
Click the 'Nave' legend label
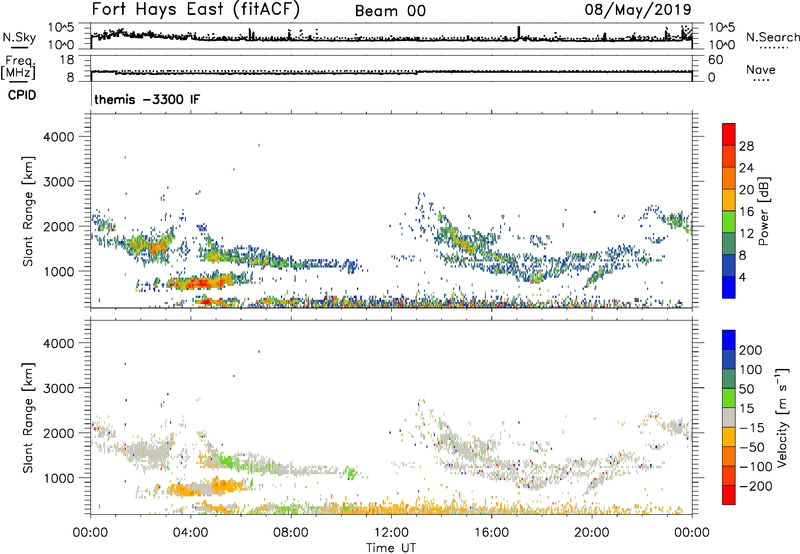click(760, 70)
